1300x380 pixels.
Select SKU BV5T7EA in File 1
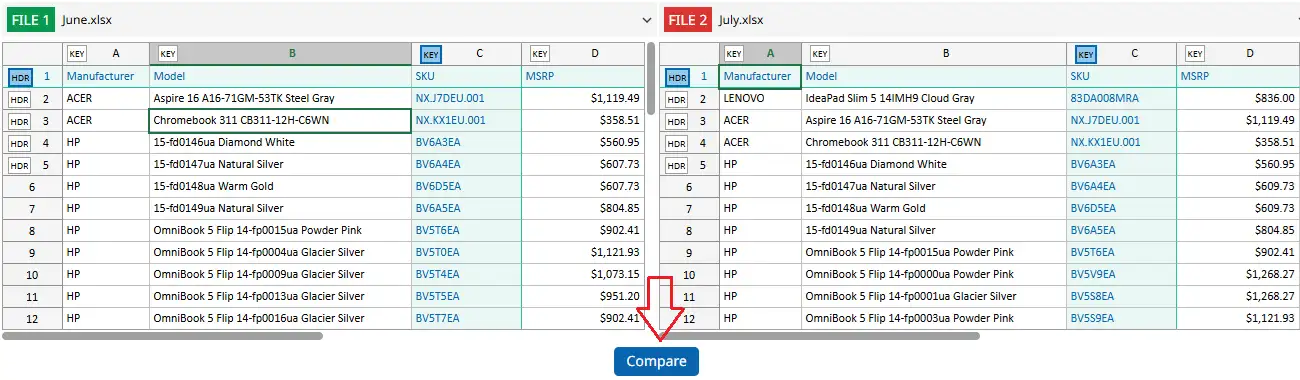coord(466,318)
